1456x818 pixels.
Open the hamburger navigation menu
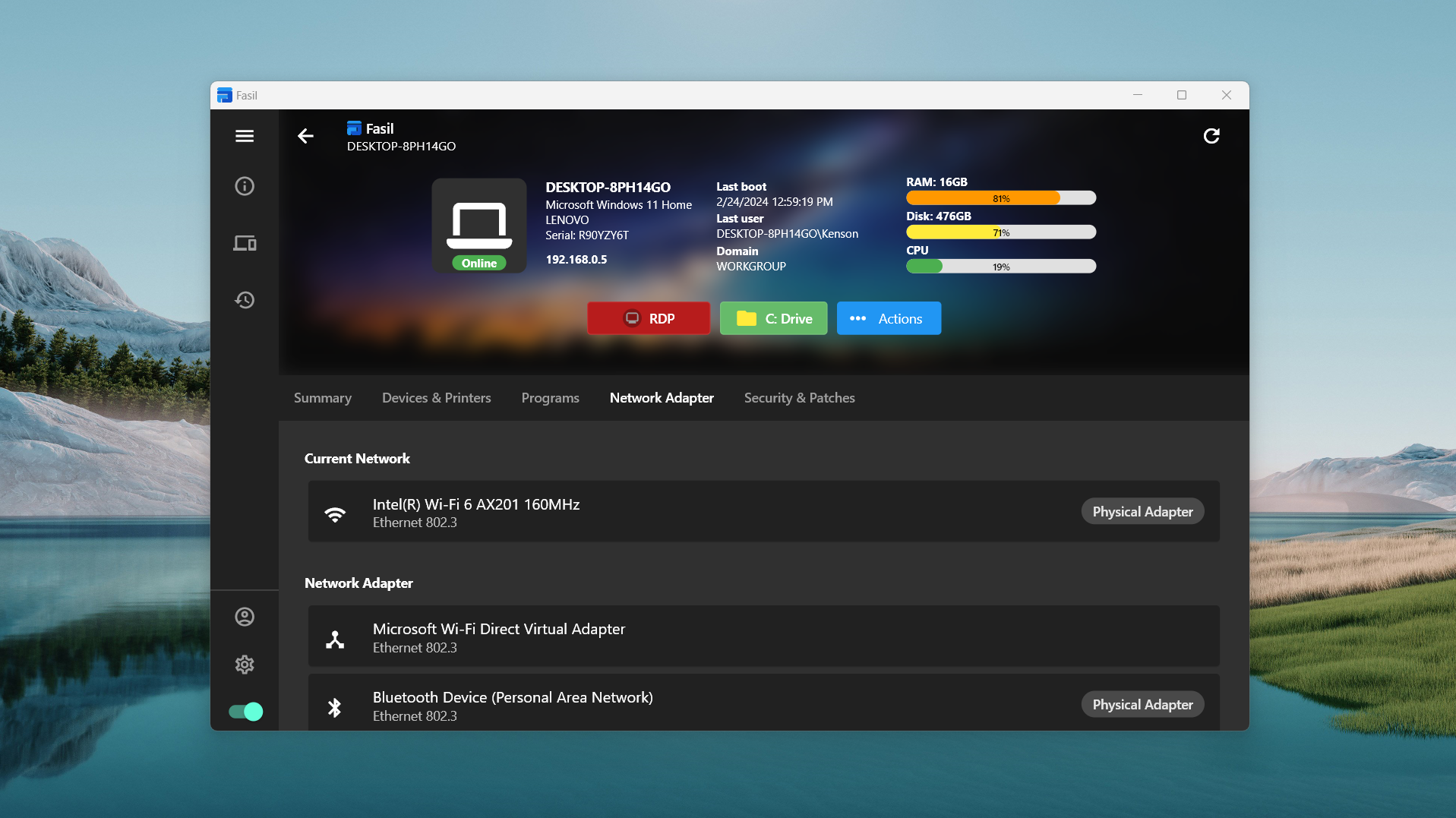tap(245, 136)
